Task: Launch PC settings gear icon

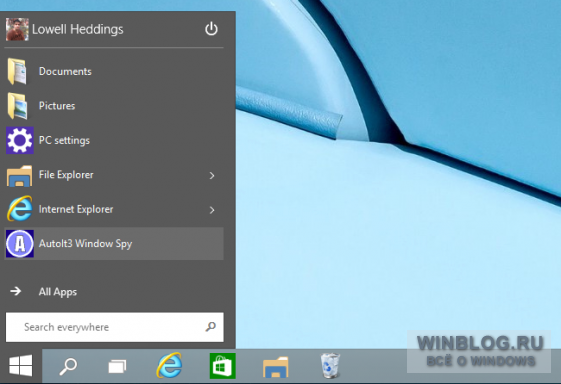Action: (20, 140)
